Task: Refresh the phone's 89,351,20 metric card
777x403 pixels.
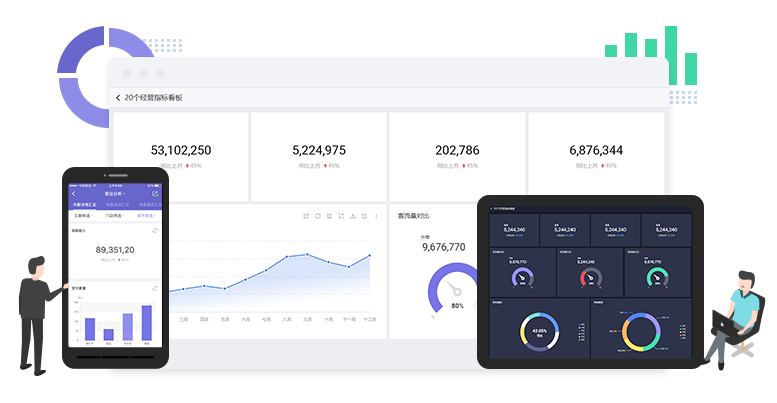Action: [155, 230]
